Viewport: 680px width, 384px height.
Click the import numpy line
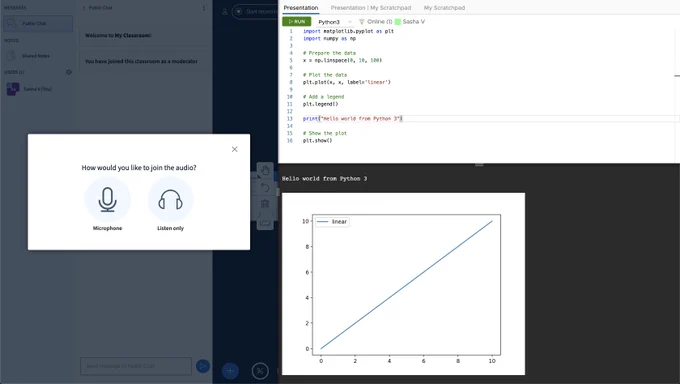(x=329, y=39)
